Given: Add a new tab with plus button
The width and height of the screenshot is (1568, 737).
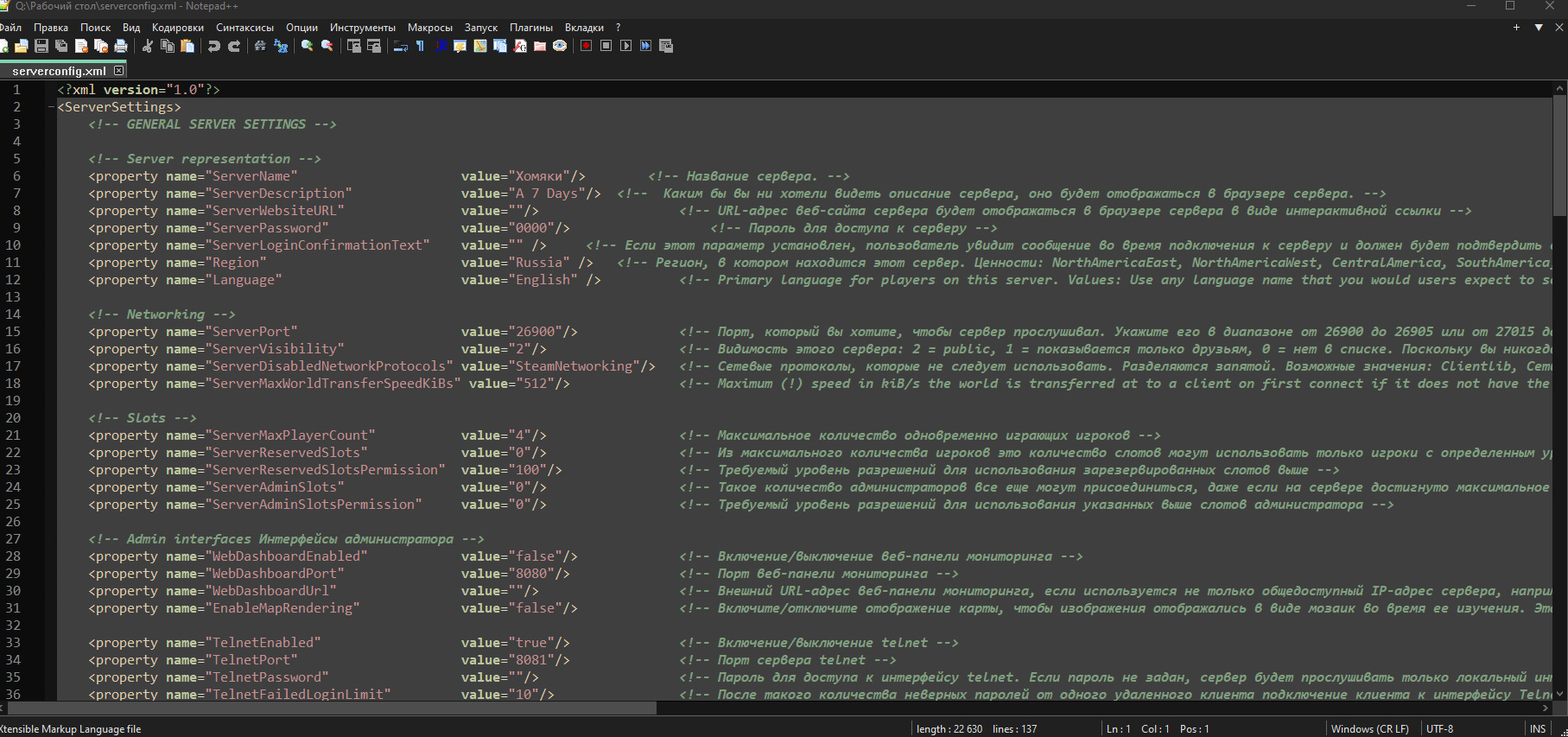Looking at the screenshot, I should 1516,28.
